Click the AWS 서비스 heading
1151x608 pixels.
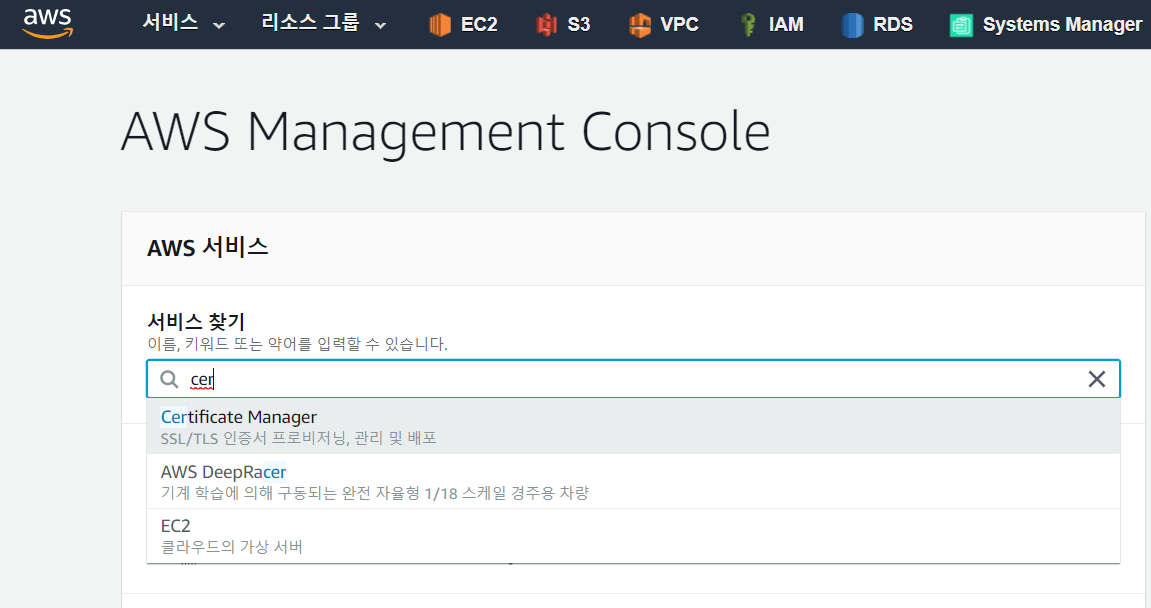[208, 247]
